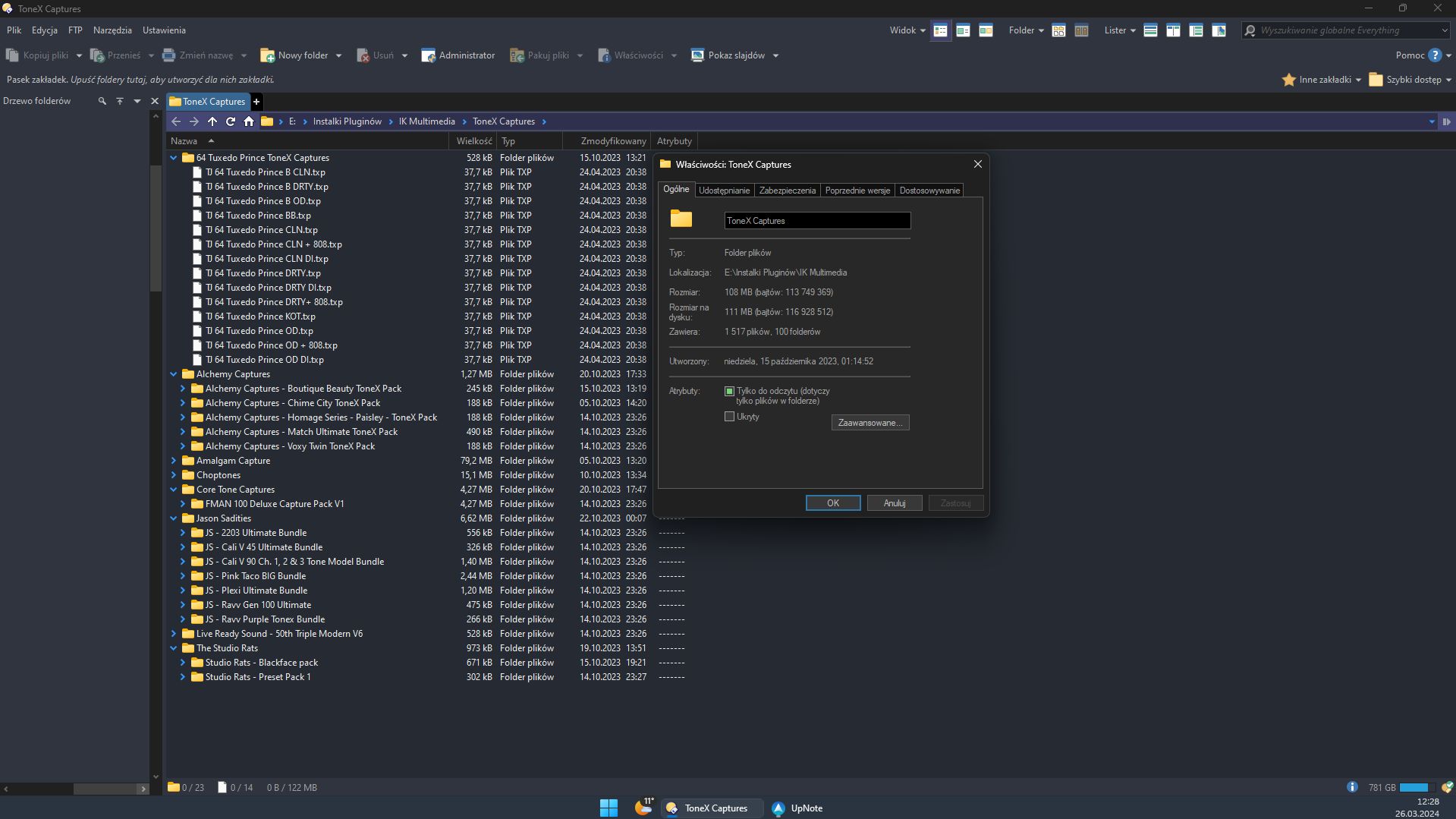Open the Windows Start menu

click(x=609, y=808)
